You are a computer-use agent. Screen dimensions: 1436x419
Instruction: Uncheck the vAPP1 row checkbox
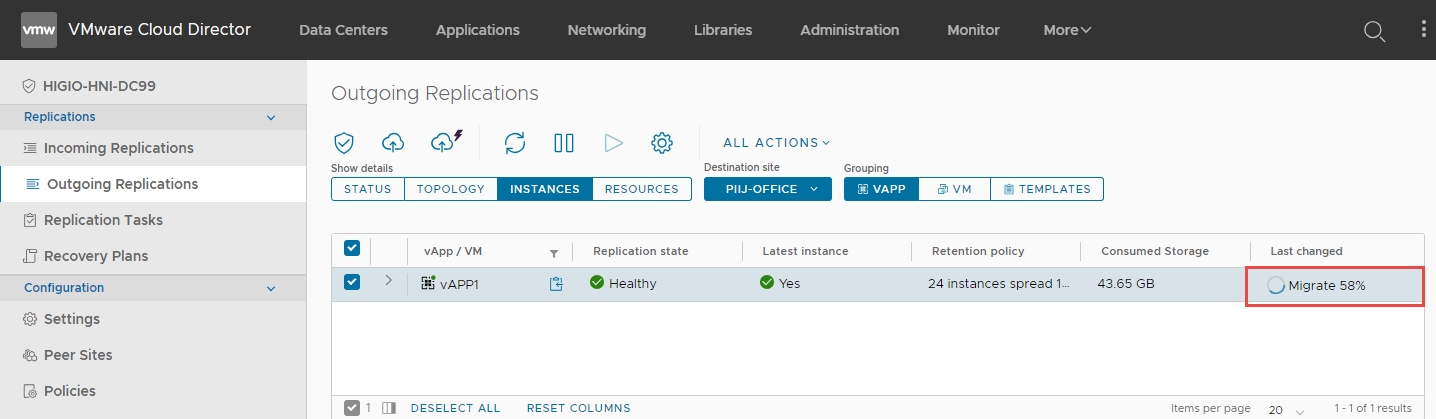pos(352,283)
